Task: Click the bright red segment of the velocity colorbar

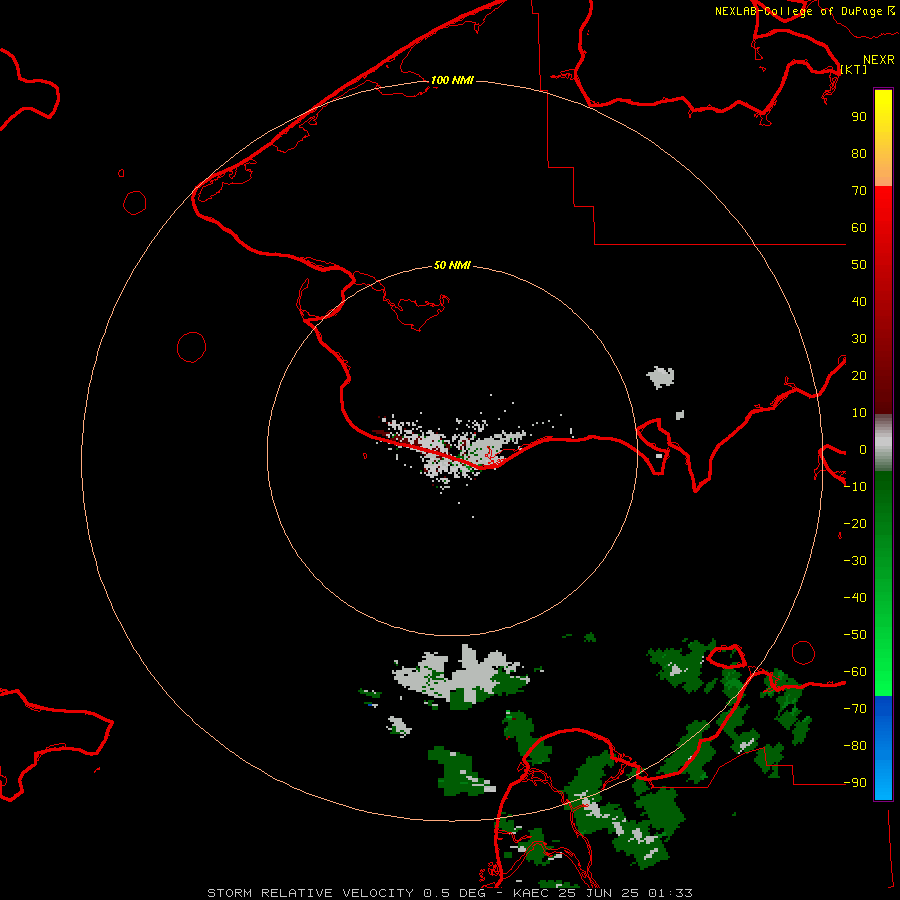Action: click(x=883, y=298)
